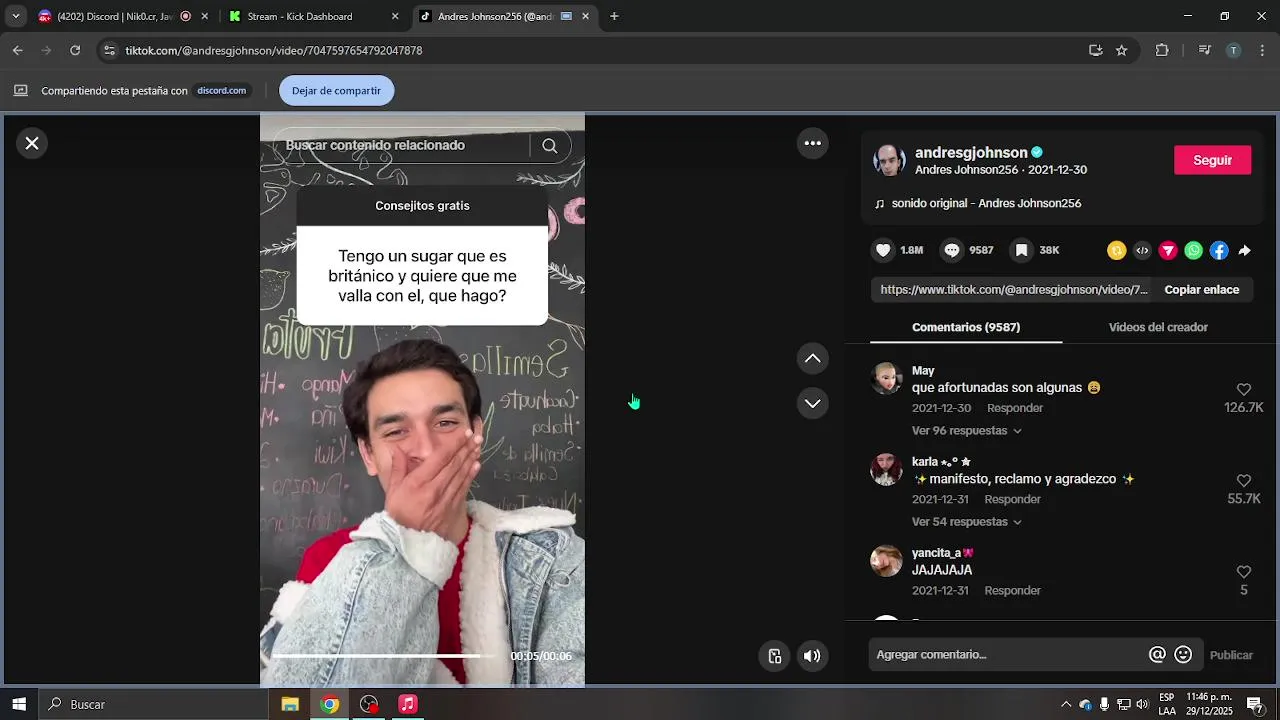Go to previous video with up chevron
Viewport: 1280px width, 720px height.
point(813,358)
